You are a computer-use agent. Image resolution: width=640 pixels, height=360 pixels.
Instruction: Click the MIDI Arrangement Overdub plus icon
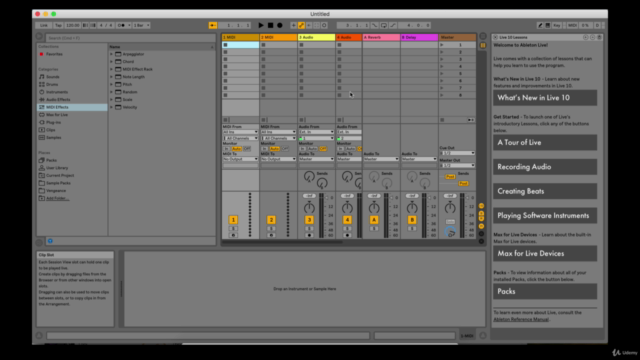293,25
